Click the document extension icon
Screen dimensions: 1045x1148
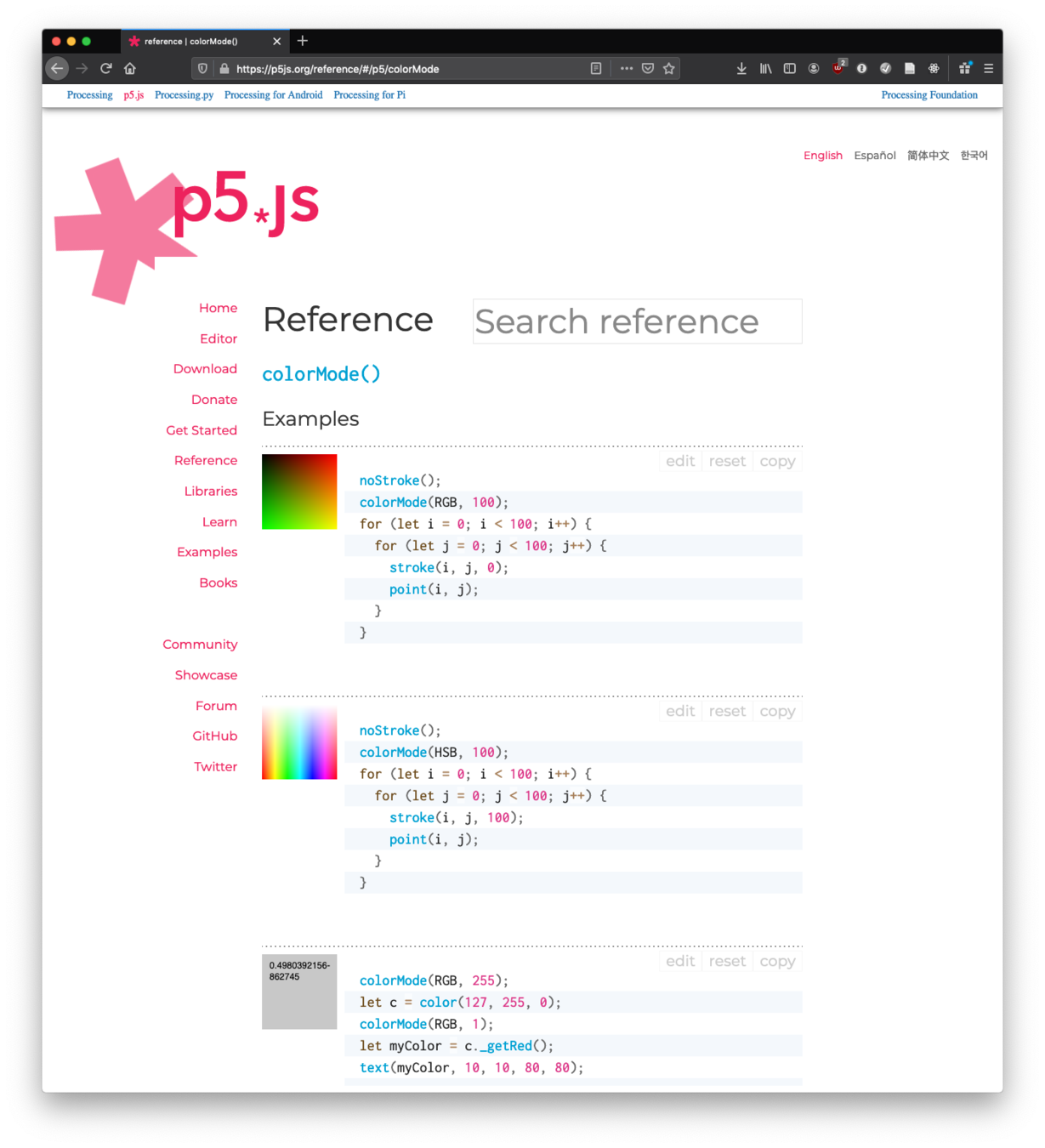pyautogui.click(x=909, y=69)
